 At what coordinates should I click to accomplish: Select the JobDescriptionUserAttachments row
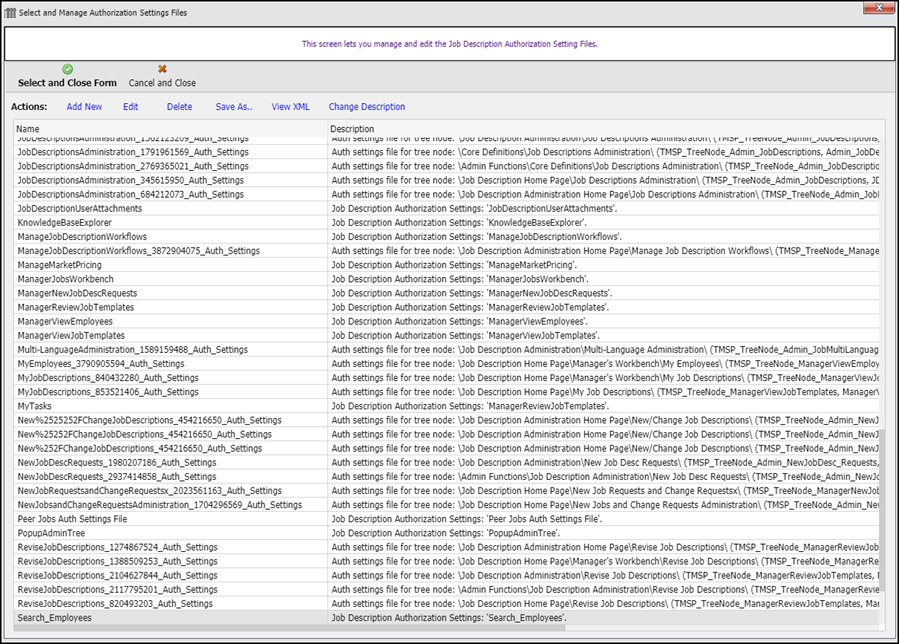(x=447, y=208)
